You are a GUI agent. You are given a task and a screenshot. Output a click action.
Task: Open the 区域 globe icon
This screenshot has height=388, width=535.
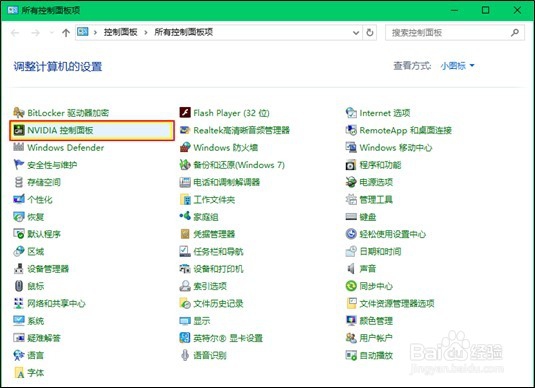tap(18, 252)
